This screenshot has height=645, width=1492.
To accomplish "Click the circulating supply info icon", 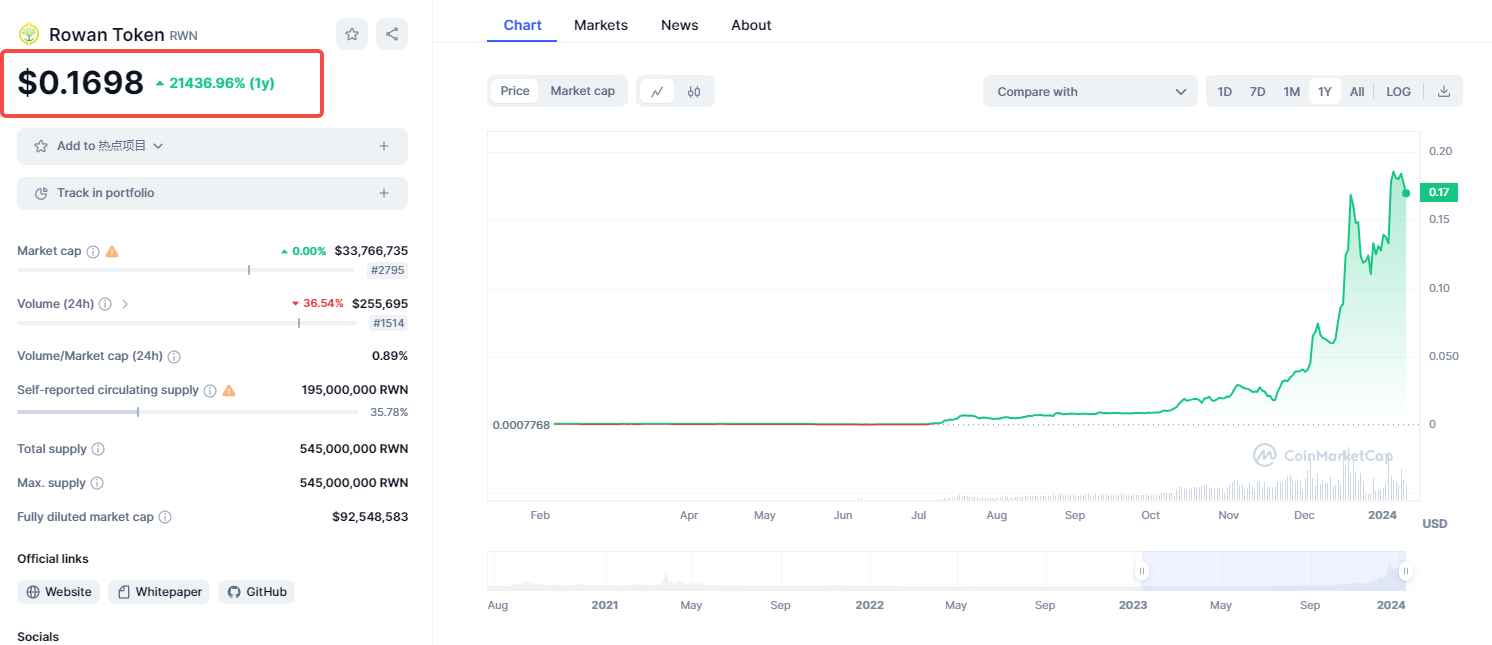I will [x=210, y=391].
